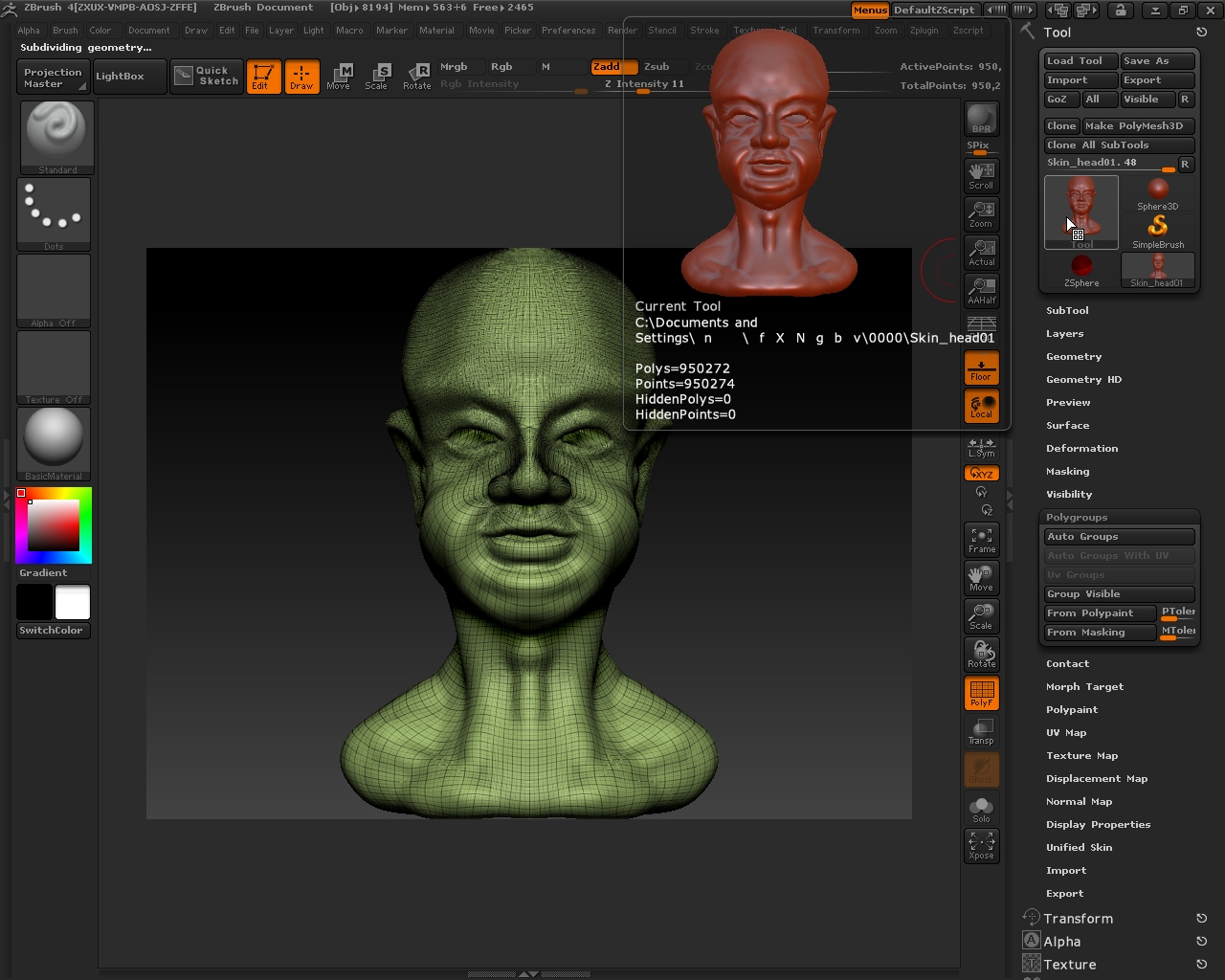Toggle Edit mode button
The image size is (1225, 980).
[263, 77]
